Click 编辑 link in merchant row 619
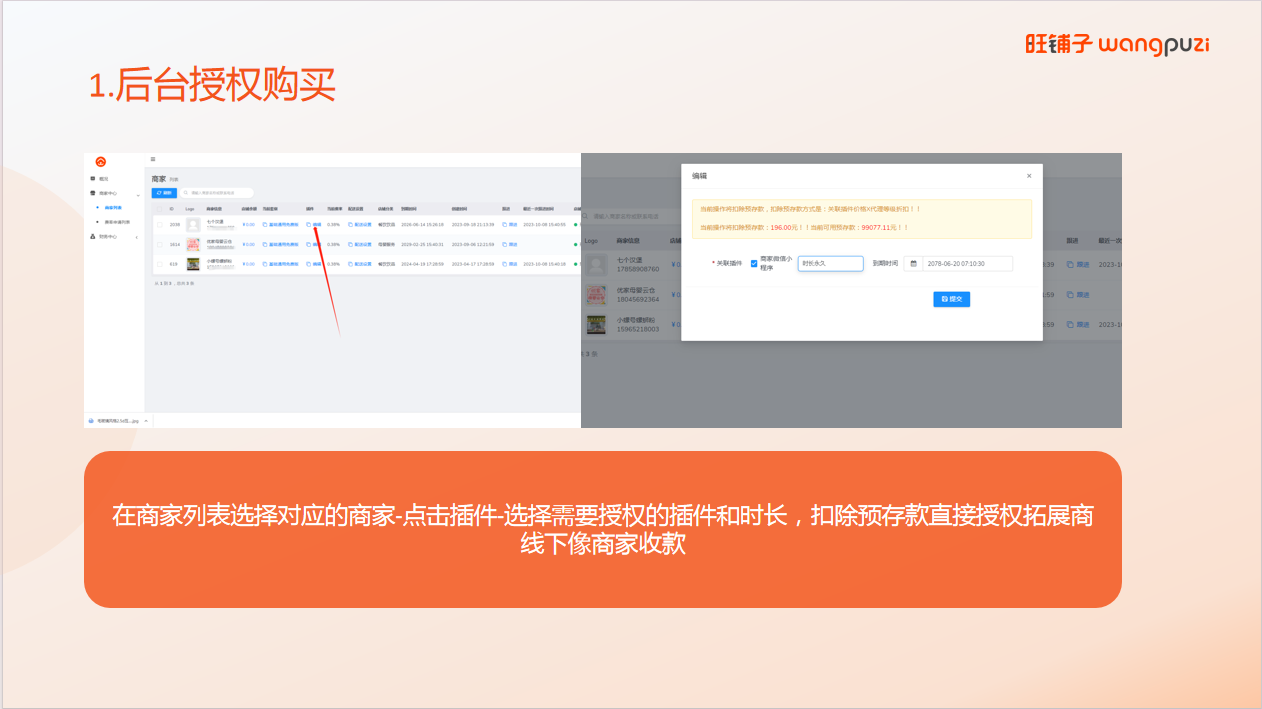The width and height of the screenshot is (1262, 709). pyautogui.click(x=317, y=264)
